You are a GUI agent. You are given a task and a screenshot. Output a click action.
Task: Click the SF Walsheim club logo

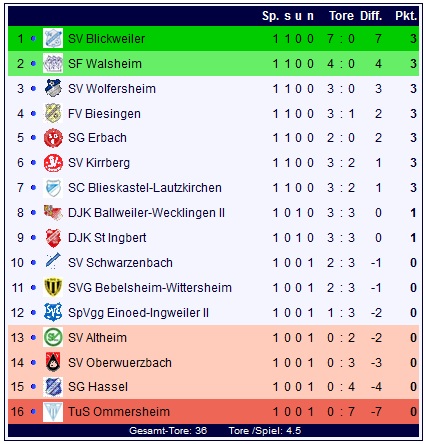pos(53,63)
